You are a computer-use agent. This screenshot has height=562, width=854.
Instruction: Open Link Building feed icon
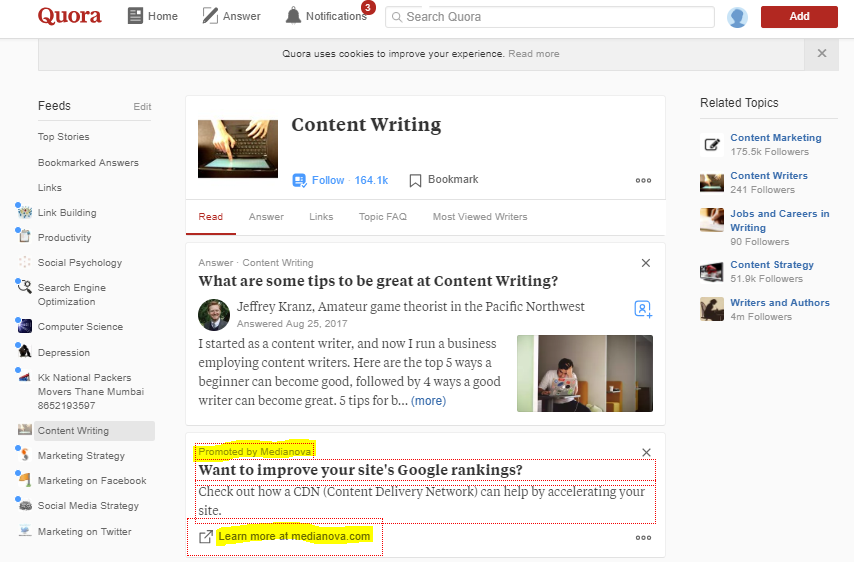[x=24, y=211]
